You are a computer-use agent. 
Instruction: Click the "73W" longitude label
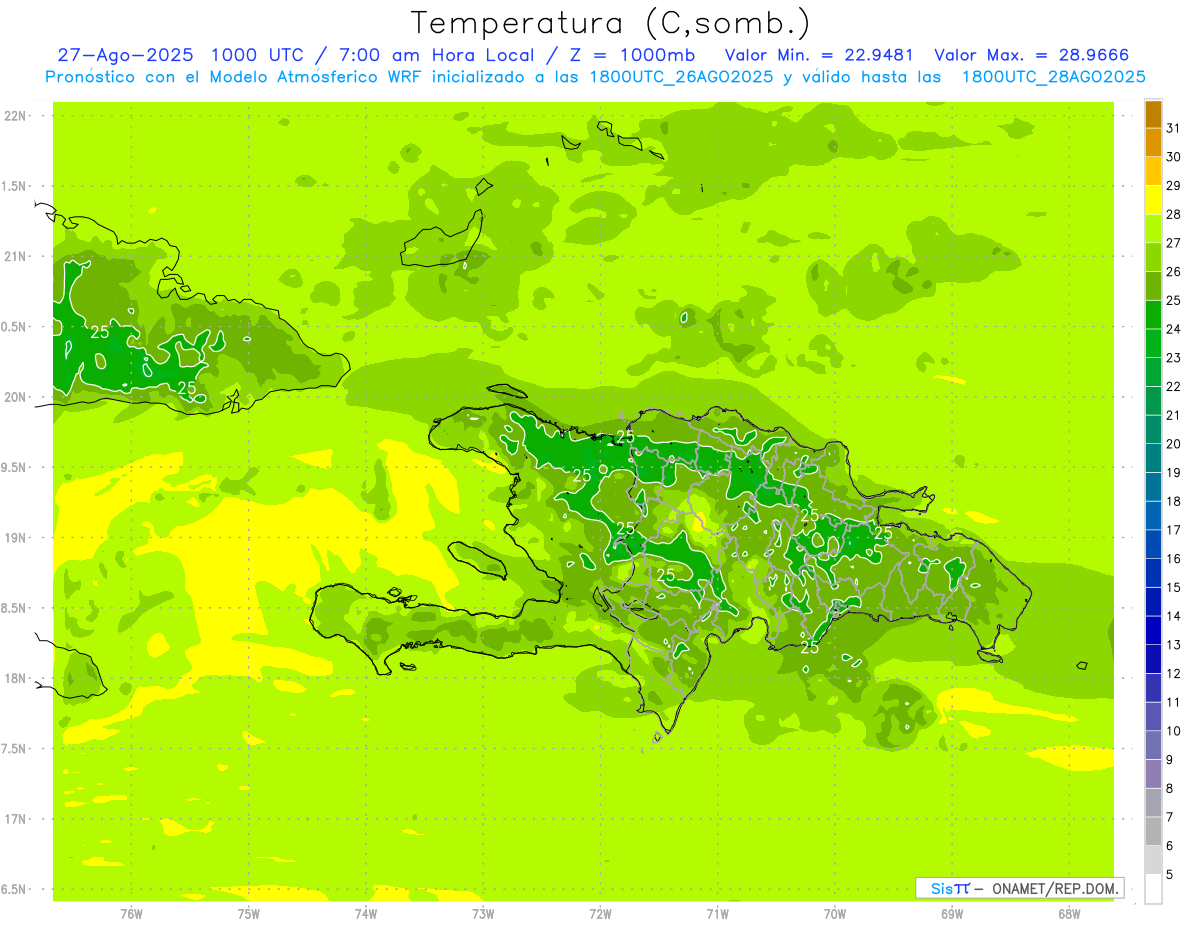pyautogui.click(x=483, y=914)
